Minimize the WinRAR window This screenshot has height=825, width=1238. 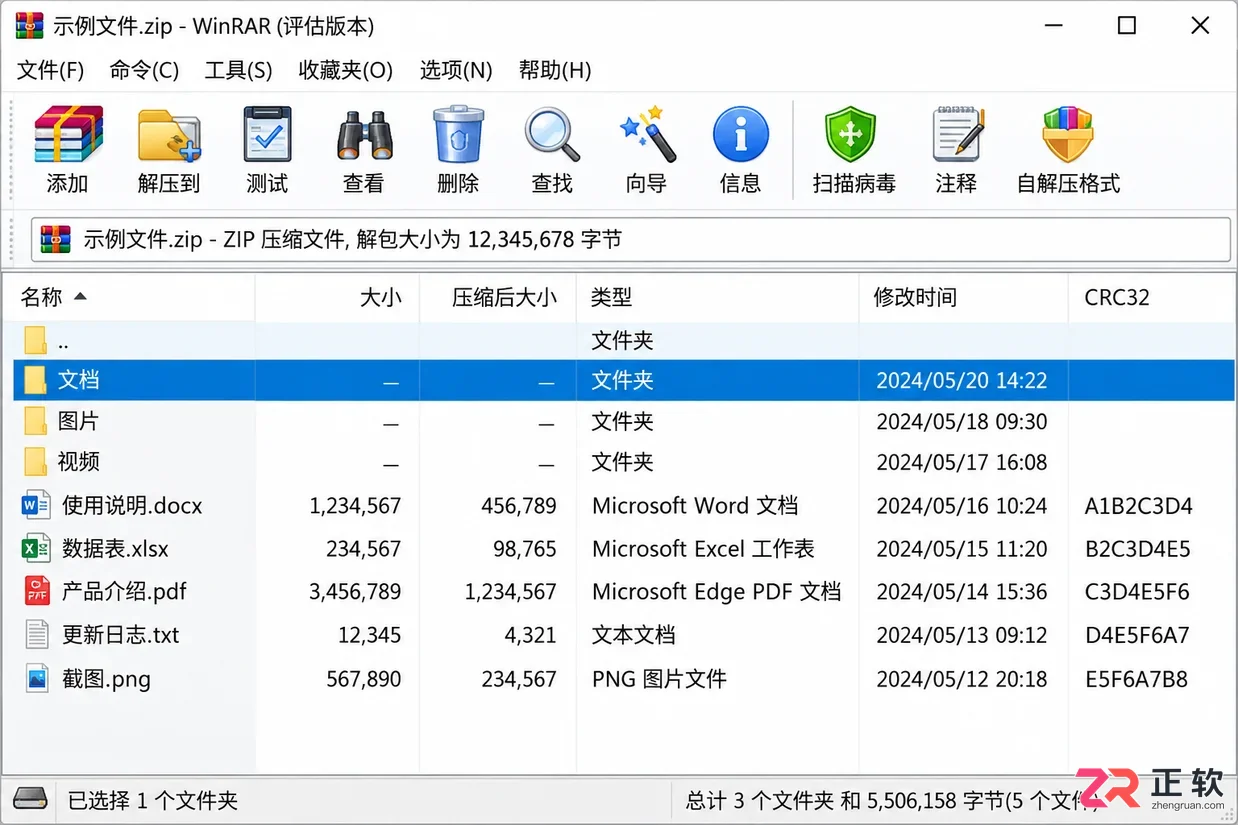click(1053, 26)
